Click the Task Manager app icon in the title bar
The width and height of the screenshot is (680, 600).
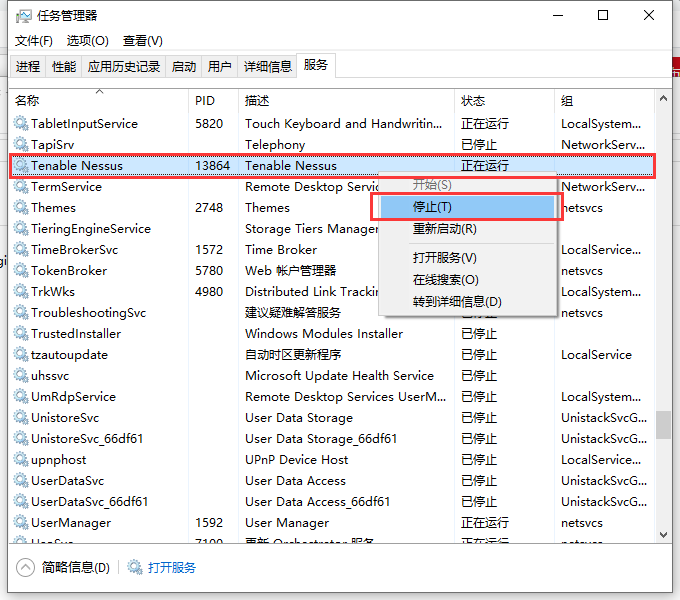(23, 16)
